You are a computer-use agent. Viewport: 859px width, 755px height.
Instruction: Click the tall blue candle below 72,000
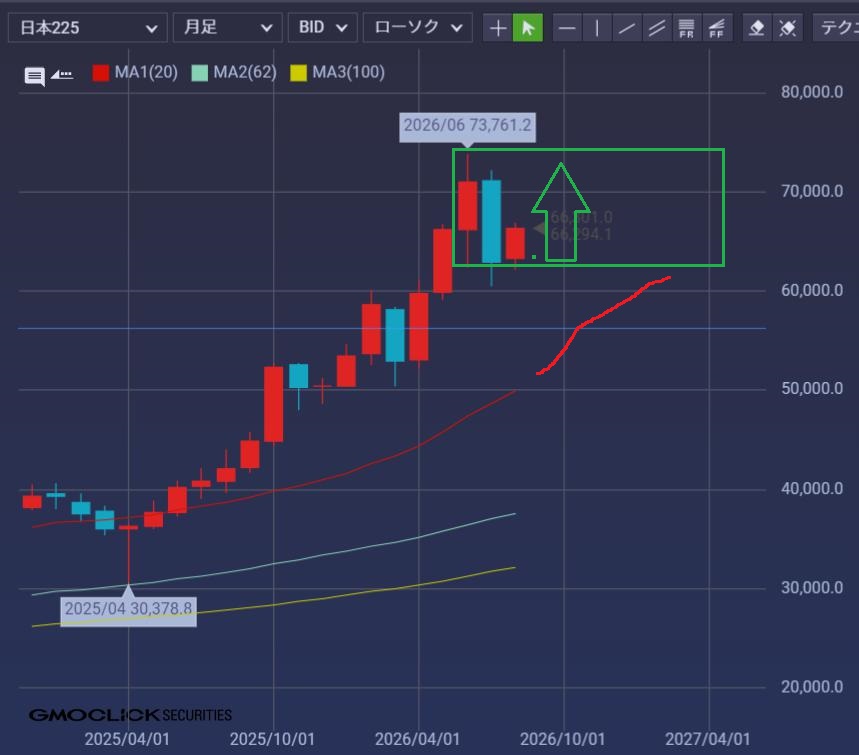click(x=491, y=221)
